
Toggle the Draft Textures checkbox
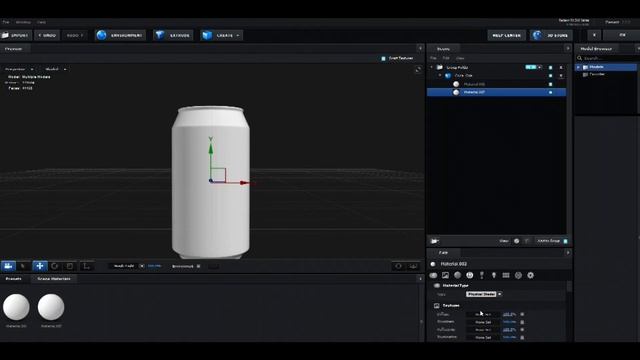tap(383, 59)
